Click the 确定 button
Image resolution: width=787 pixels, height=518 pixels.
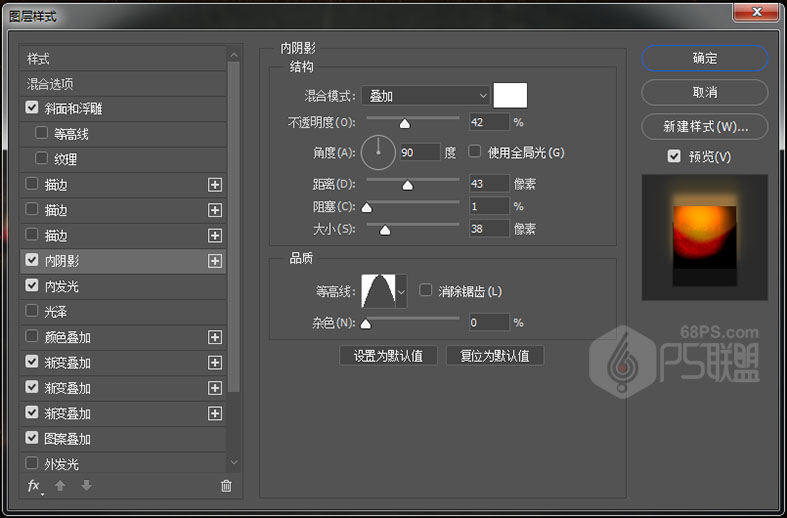pyautogui.click(x=705, y=58)
